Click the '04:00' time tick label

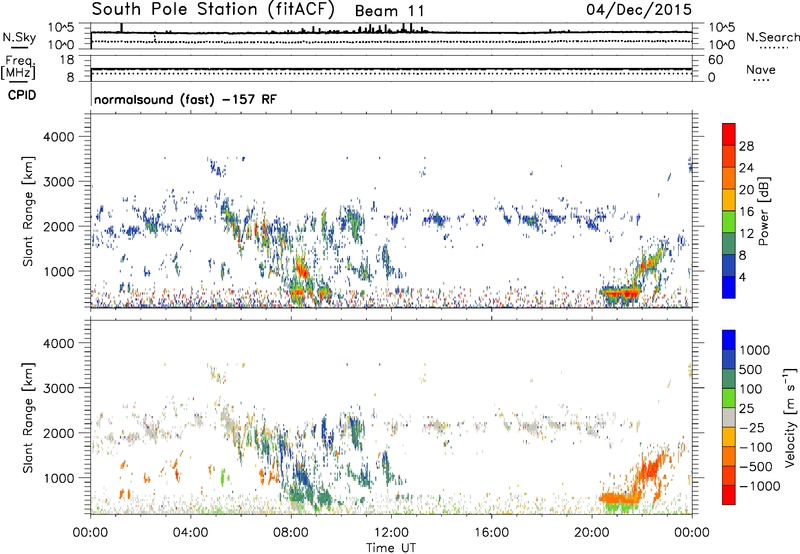click(x=190, y=532)
